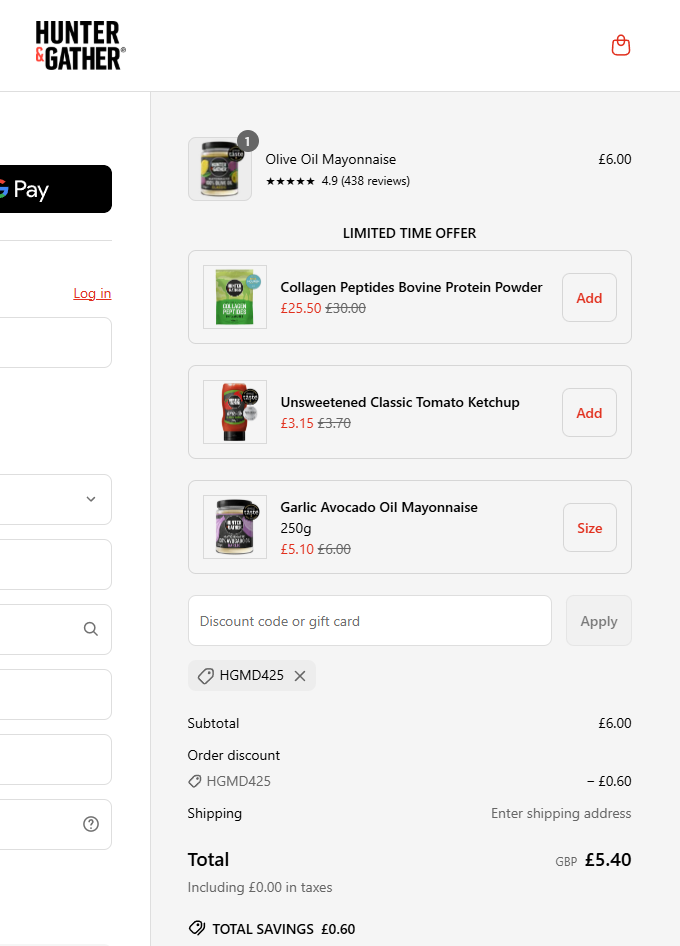
Task: Add Unsweetened Classic Tomato Ketchup
Action: pyautogui.click(x=589, y=413)
